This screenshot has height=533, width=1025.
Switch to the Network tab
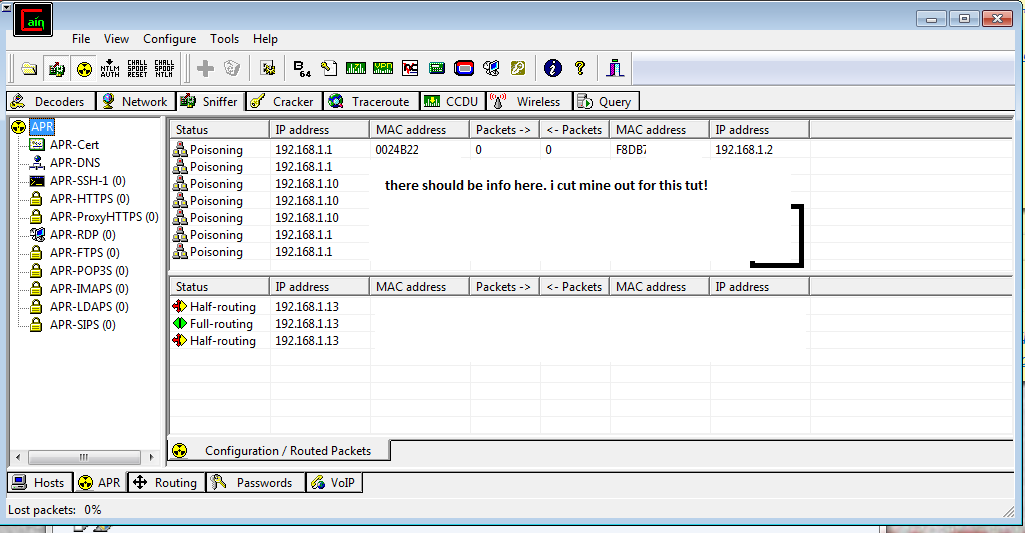tap(135, 101)
